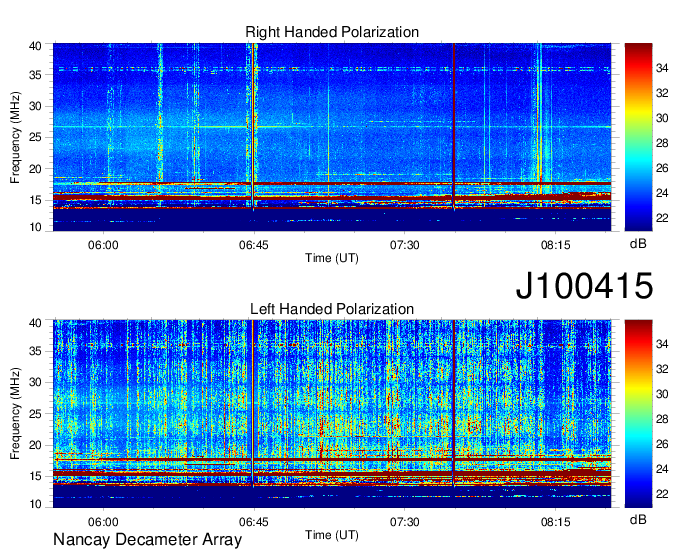Click the Left Handed Polarization spectrogram image

(332, 414)
